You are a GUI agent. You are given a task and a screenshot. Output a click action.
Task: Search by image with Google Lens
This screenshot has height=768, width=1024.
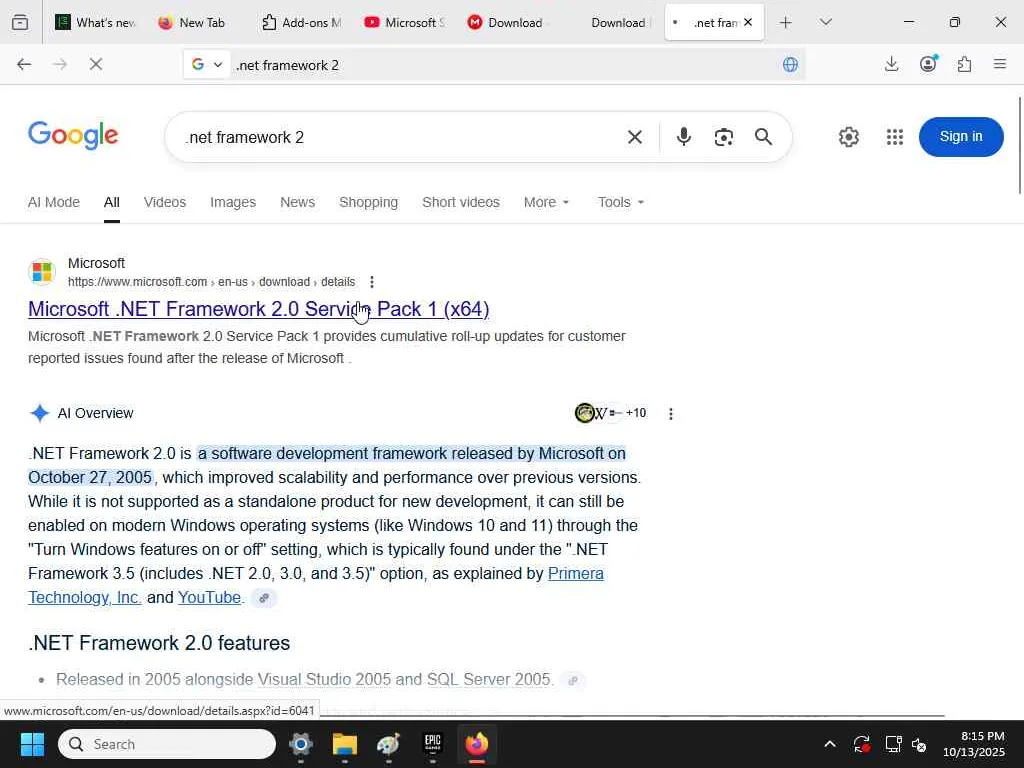724,137
